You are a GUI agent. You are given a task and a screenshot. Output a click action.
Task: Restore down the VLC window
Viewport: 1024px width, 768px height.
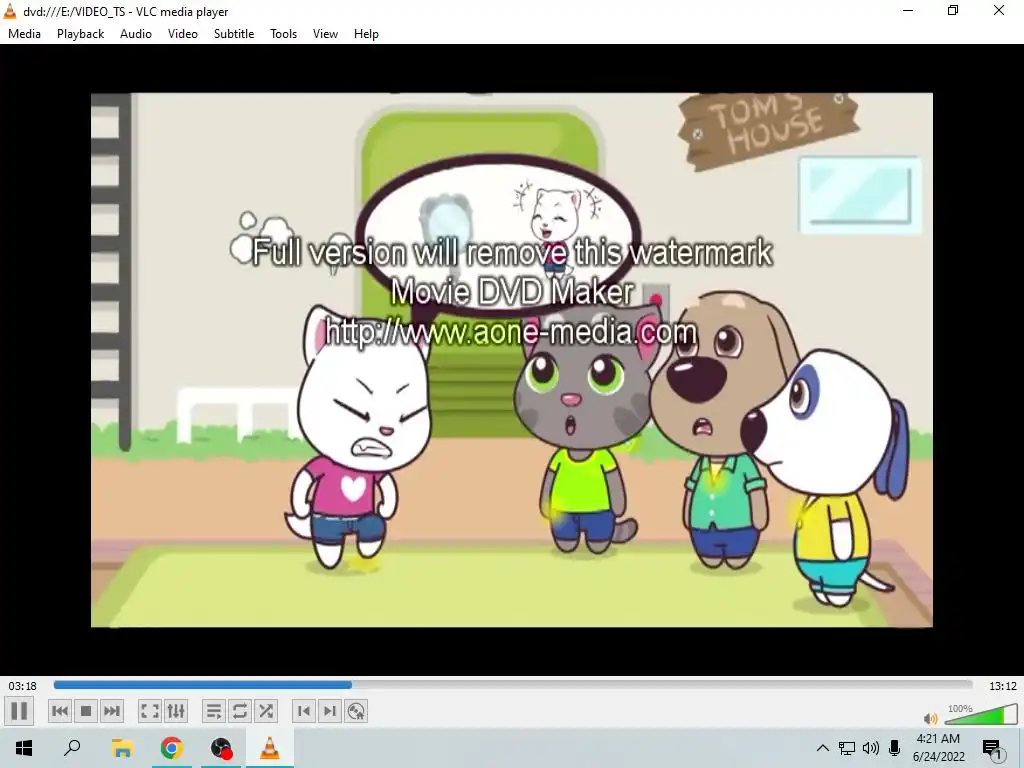[x=953, y=11]
